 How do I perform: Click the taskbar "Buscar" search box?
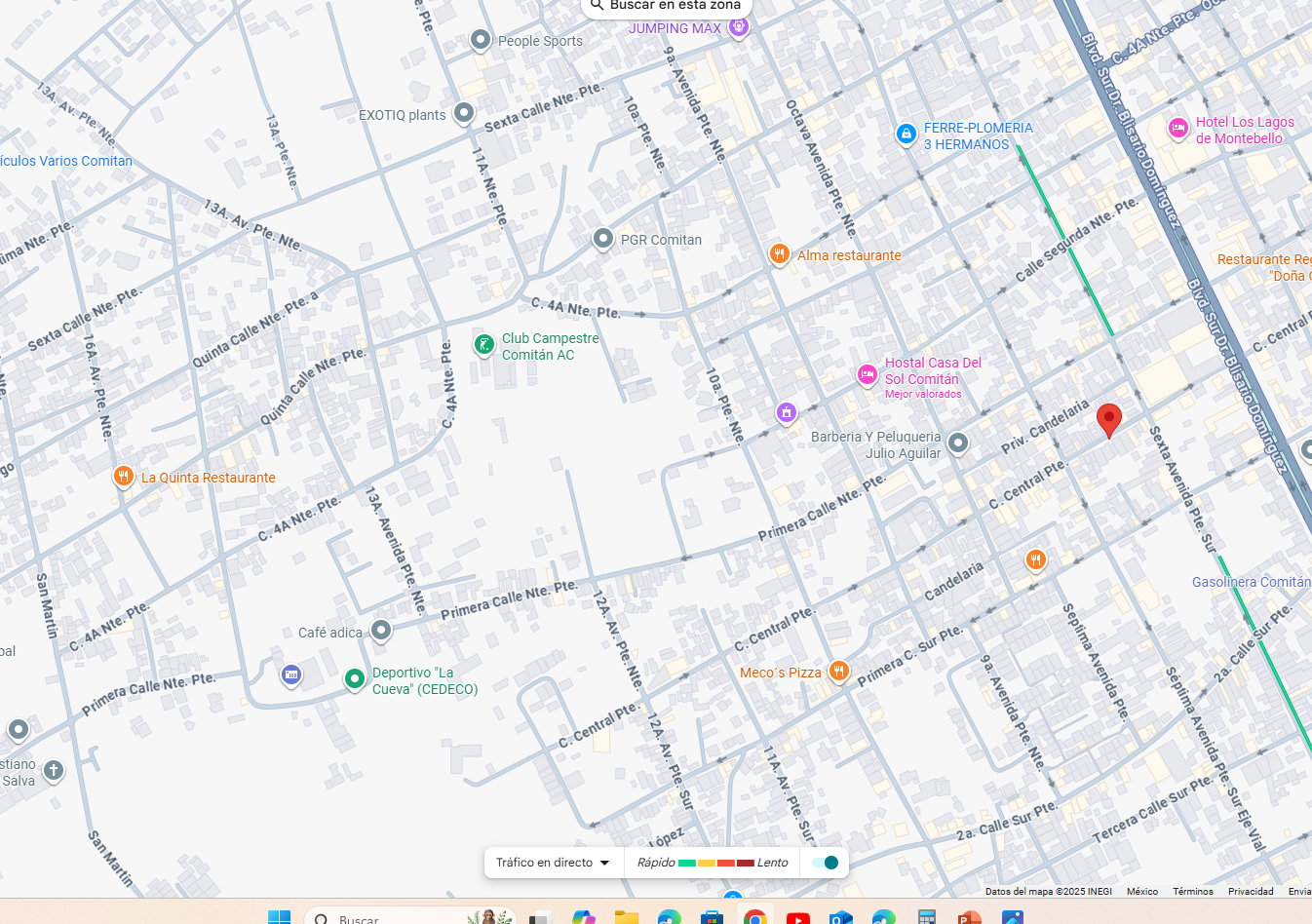point(409,917)
